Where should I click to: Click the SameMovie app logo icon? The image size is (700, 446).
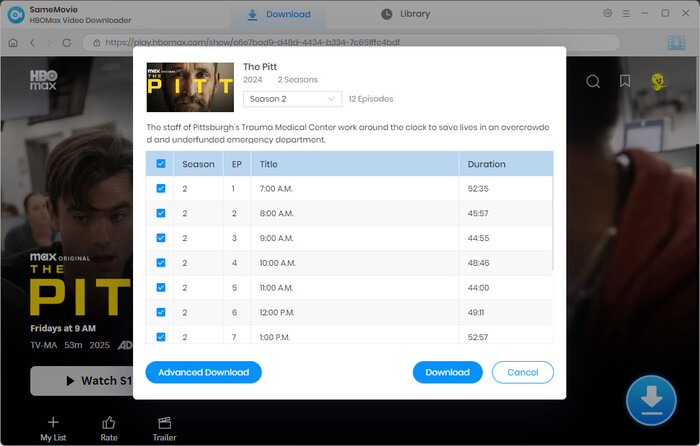[x=16, y=15]
